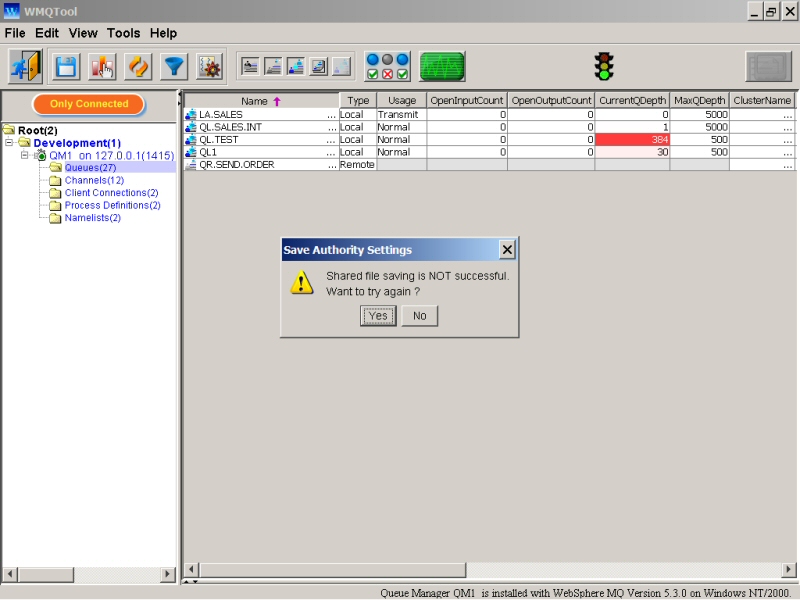
Task: Click the QL1 queue name
Action: 208,152
